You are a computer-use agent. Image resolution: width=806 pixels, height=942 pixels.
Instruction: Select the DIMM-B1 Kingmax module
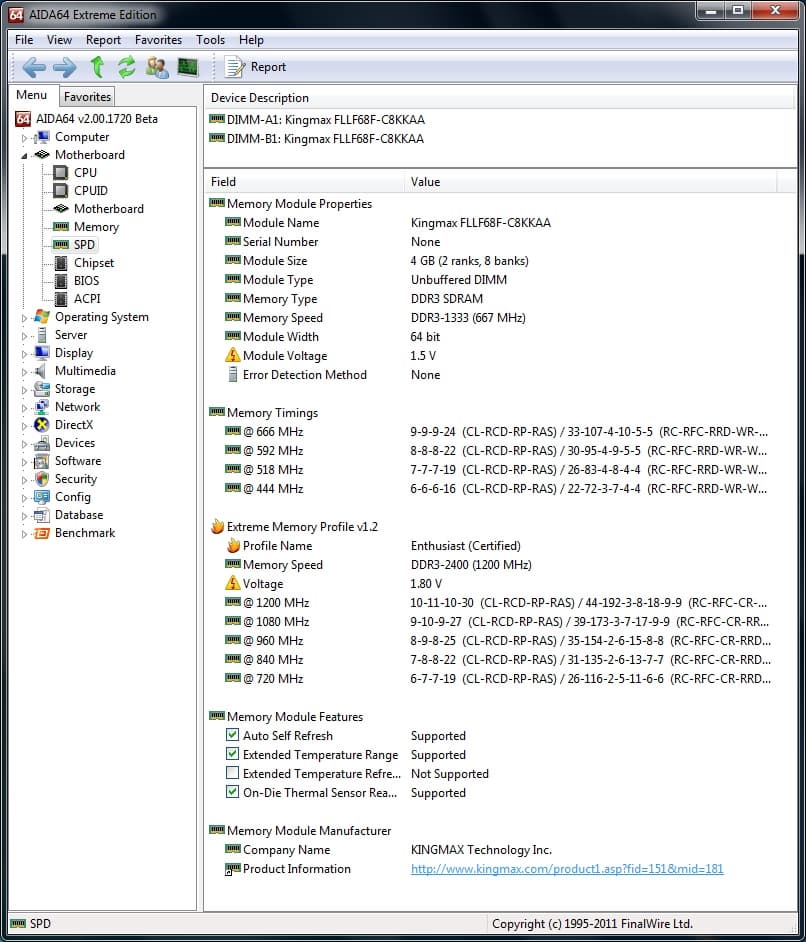point(325,139)
